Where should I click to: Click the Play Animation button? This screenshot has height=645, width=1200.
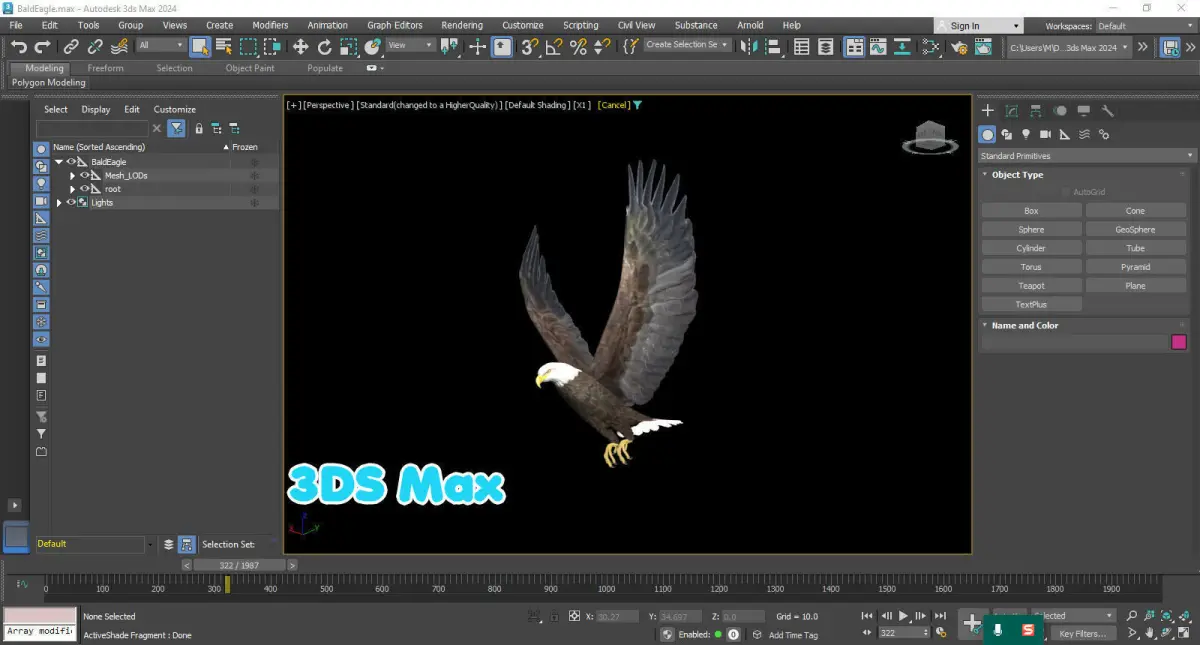click(x=904, y=616)
